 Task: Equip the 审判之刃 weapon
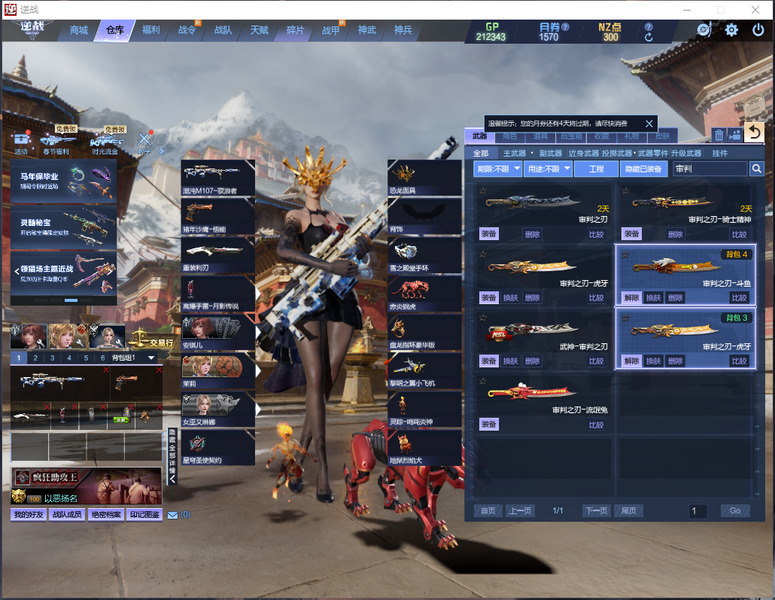point(488,234)
